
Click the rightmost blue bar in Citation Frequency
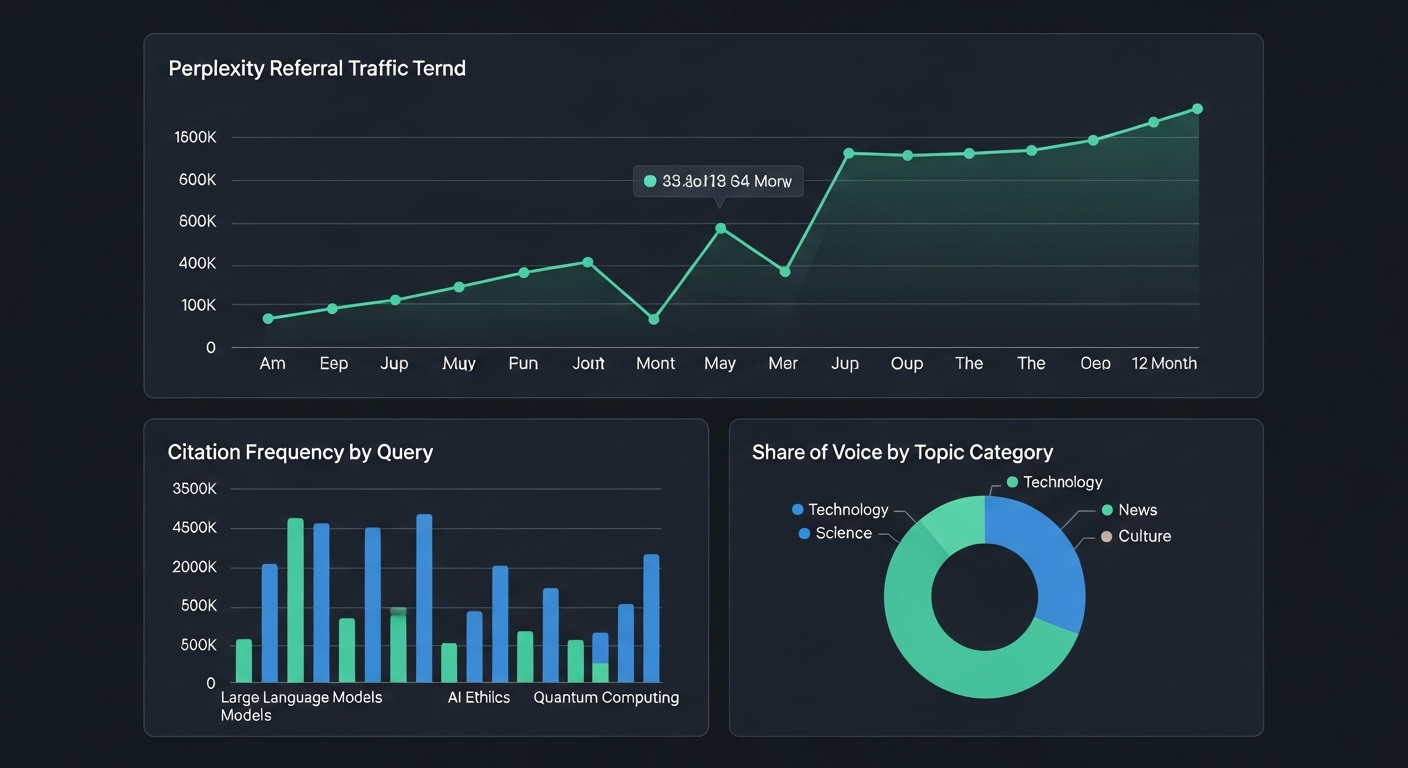651,618
